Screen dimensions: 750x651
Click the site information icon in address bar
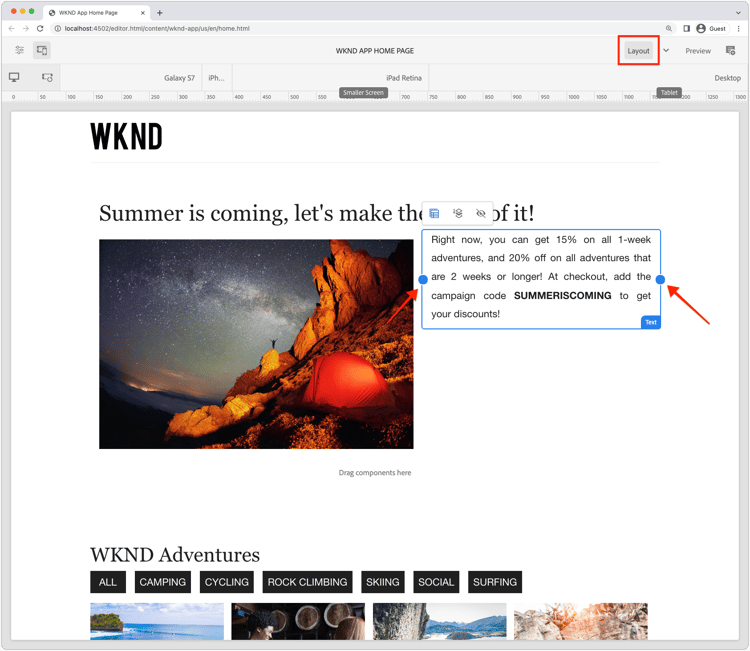click(x=58, y=29)
